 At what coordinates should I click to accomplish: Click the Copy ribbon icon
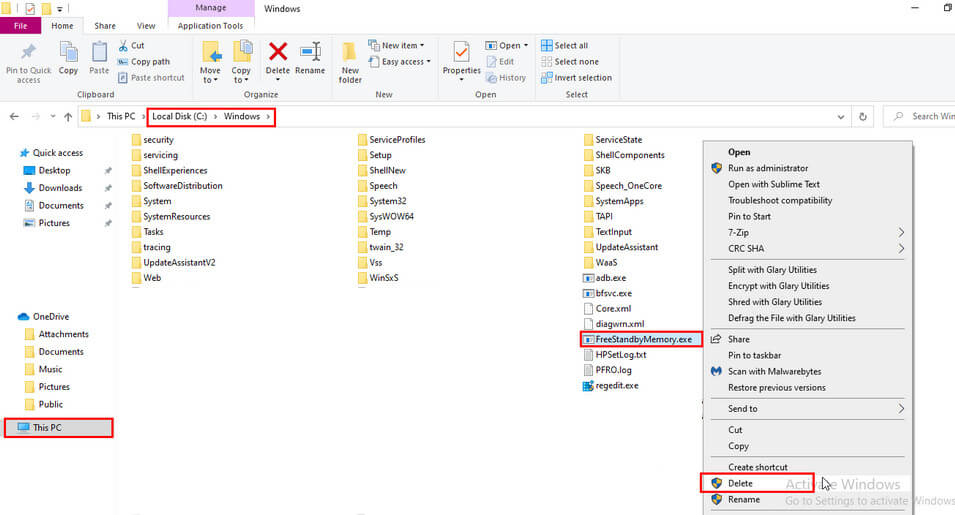(x=68, y=52)
